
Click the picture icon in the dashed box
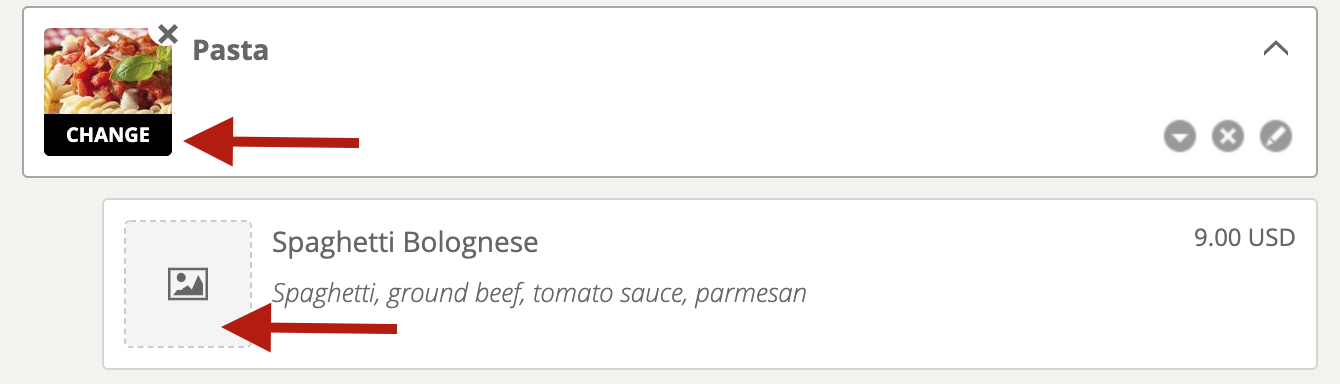[188, 284]
